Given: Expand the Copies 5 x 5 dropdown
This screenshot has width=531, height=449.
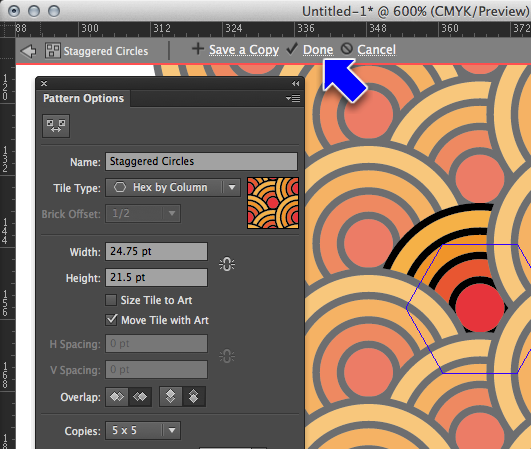Looking at the screenshot, I should click(x=143, y=430).
